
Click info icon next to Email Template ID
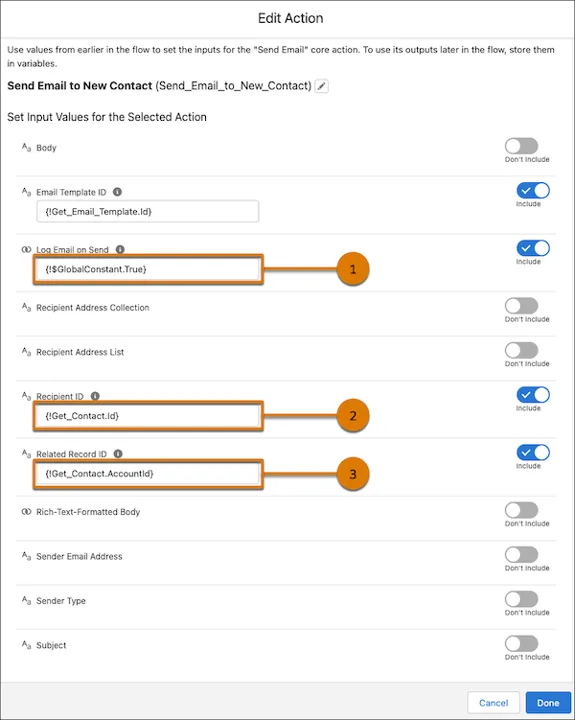click(x=118, y=192)
